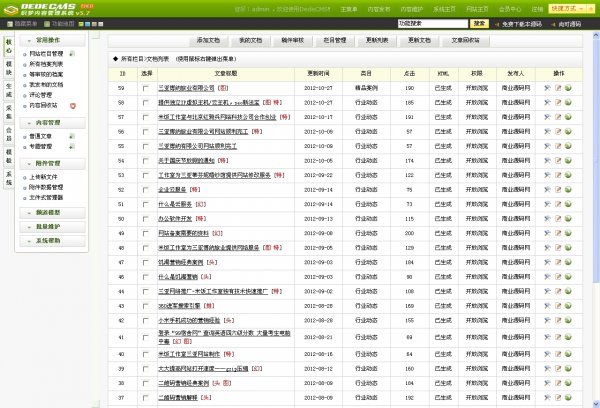Screen dimensions: 600x408
Task: Click red shield icon beside 内容回收站
Action: pos(73,106)
